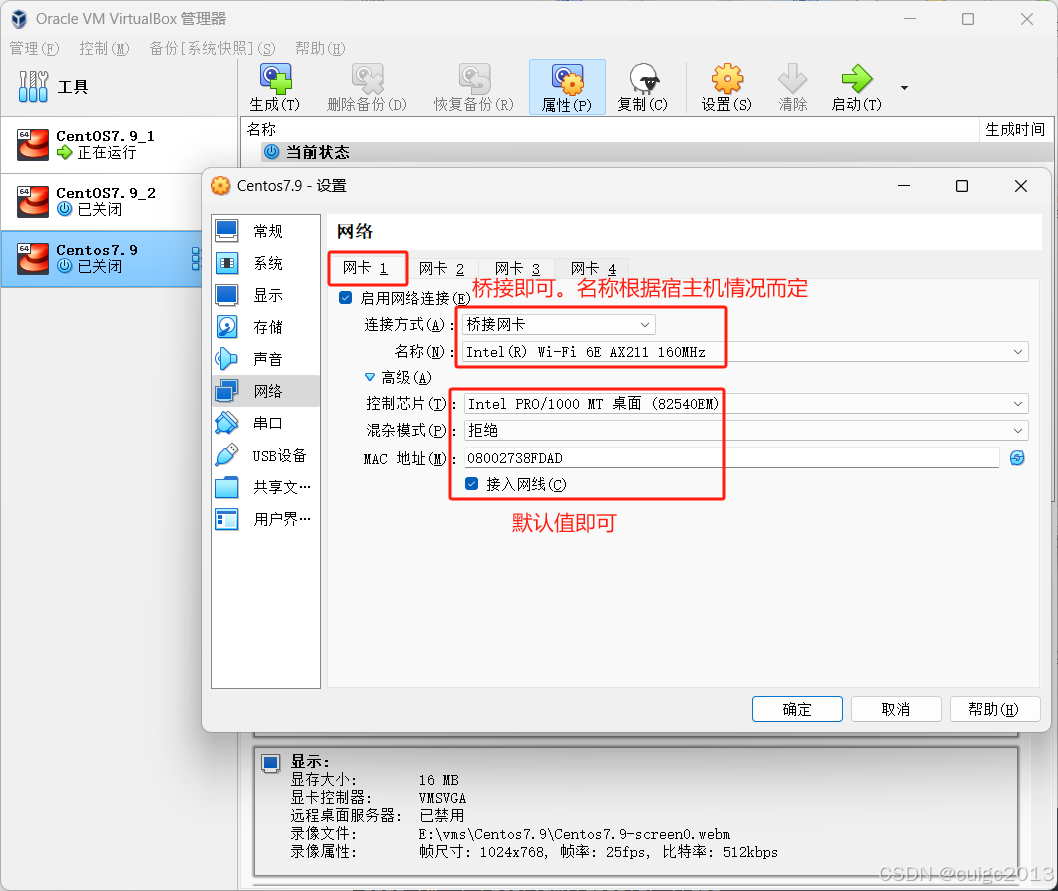This screenshot has height=891, width=1058.
Task: Open 共享文件夹 settings category
Action: click(x=266, y=487)
